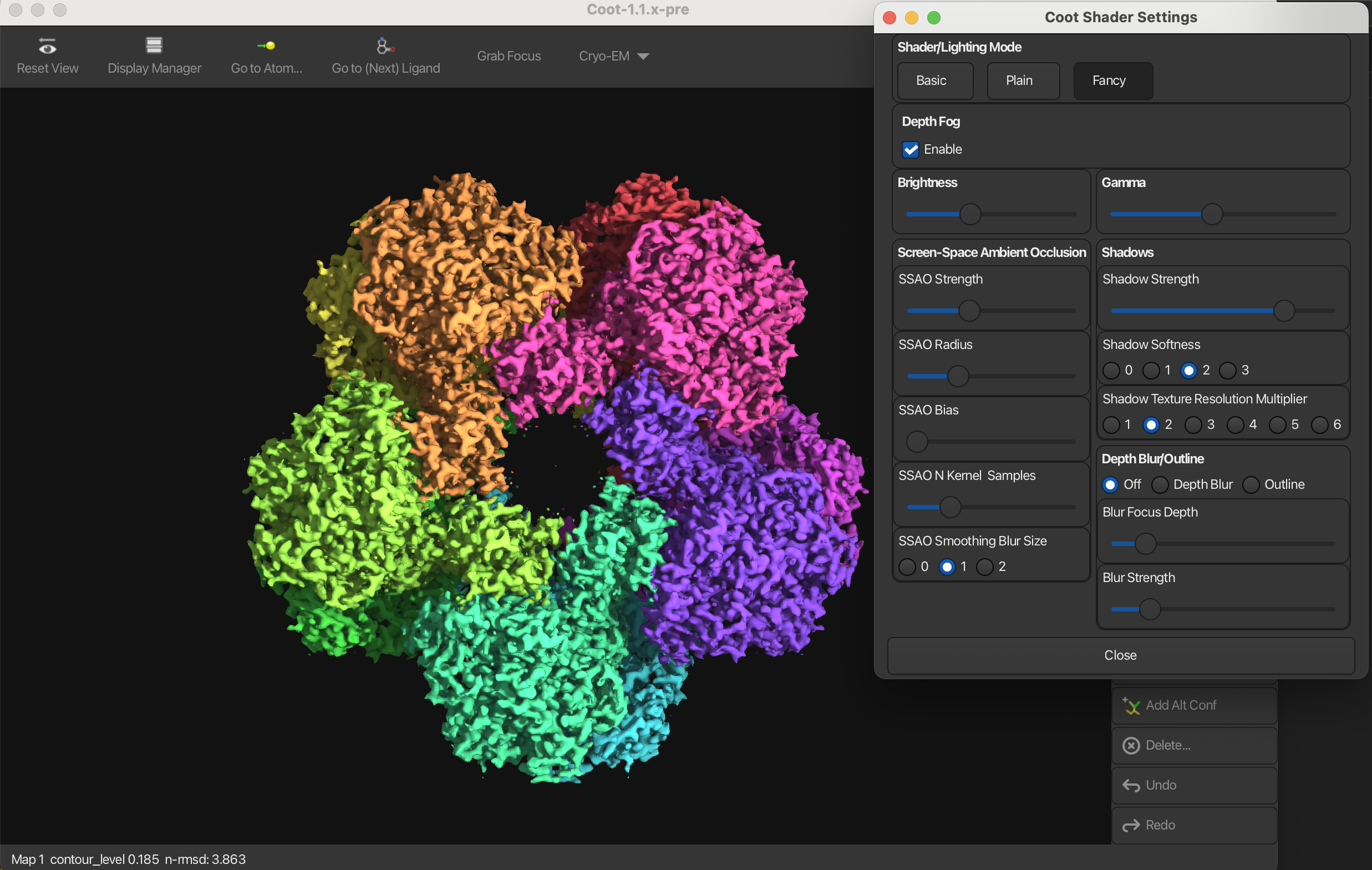The width and height of the screenshot is (1372, 870).
Task: Click the Redo arrow icon
Action: pyautogui.click(x=1131, y=826)
